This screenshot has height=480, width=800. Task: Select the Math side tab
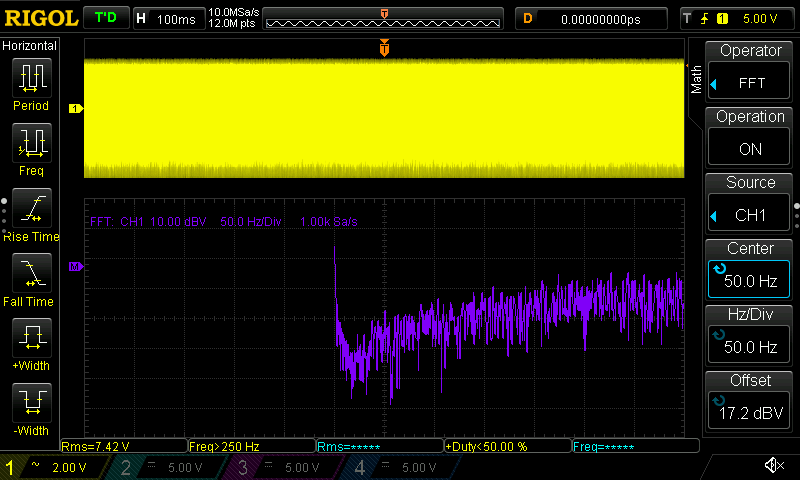pyautogui.click(x=696, y=78)
